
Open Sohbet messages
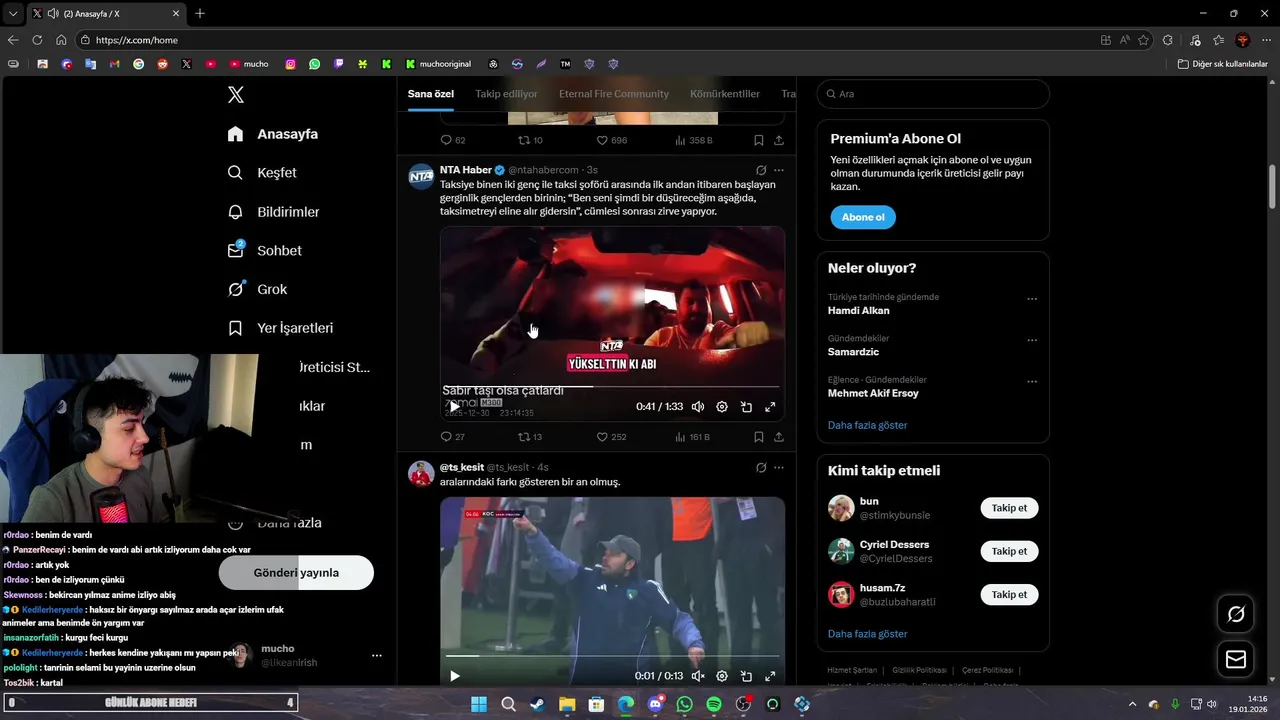[x=264, y=251]
